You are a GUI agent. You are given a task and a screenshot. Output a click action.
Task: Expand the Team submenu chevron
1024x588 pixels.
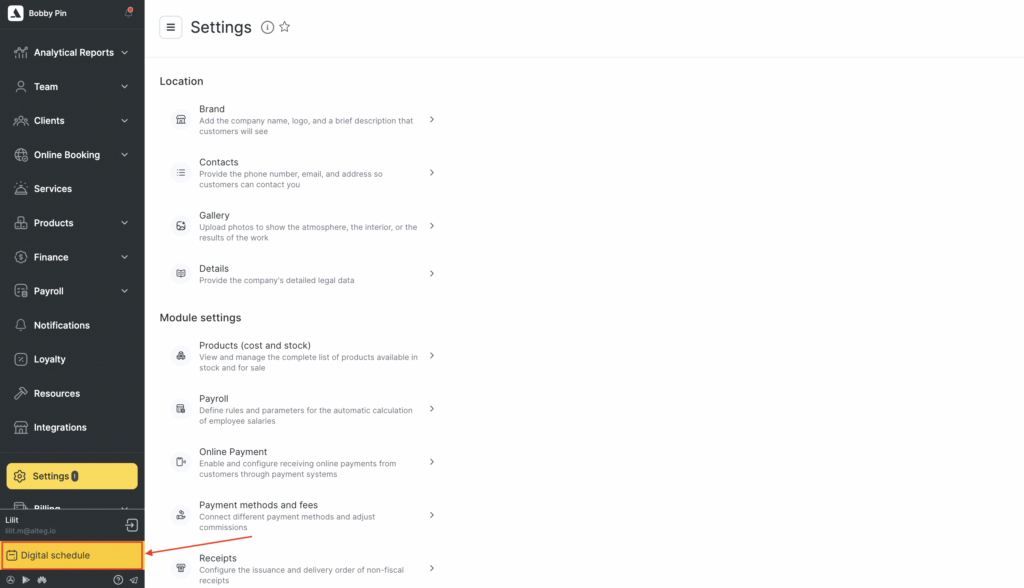pyautogui.click(x=124, y=86)
